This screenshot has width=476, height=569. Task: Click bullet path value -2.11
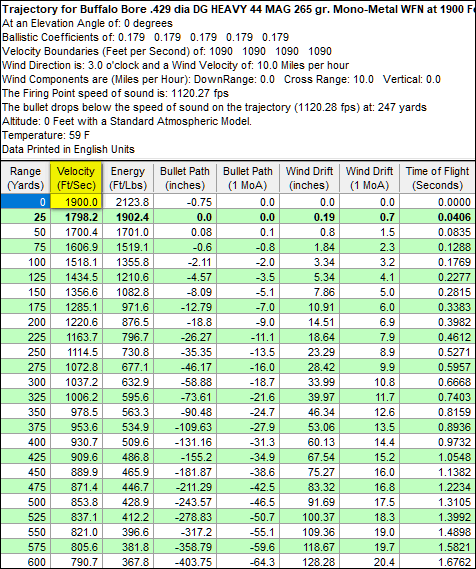(x=185, y=262)
